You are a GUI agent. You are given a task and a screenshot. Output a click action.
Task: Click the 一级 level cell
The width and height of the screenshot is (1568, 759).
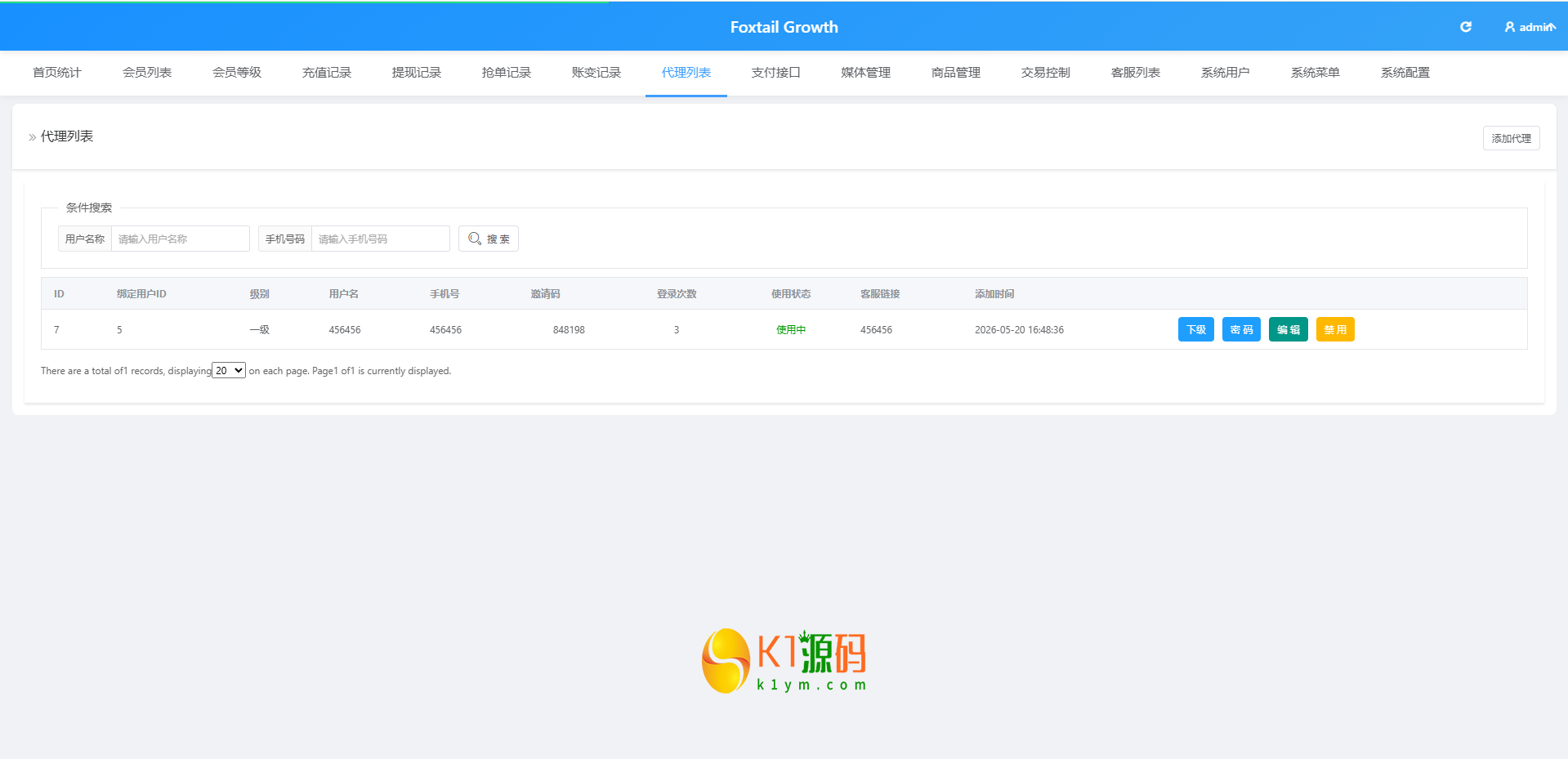tap(259, 330)
